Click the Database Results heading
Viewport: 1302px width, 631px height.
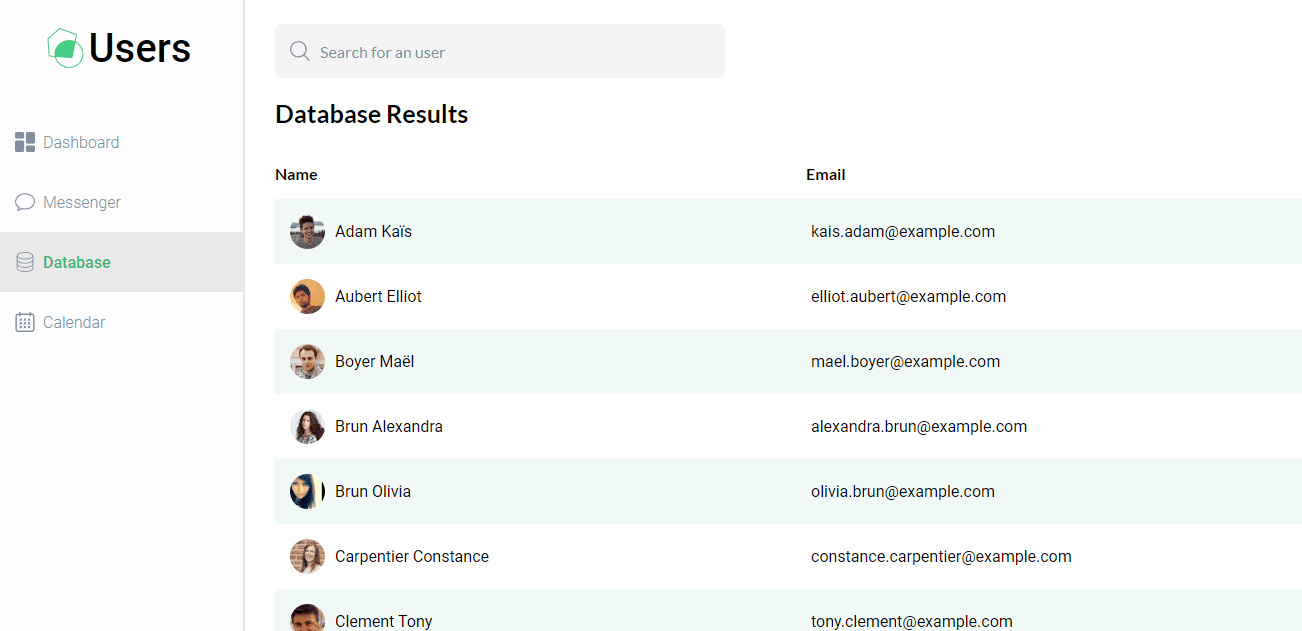pos(371,114)
